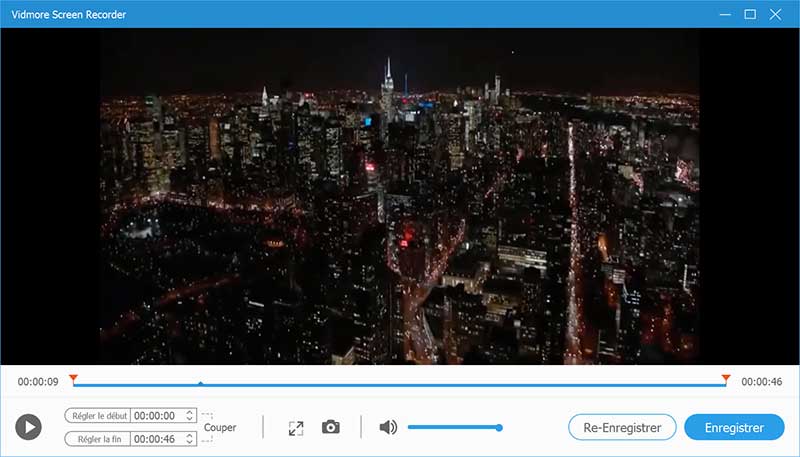Save recording with Enregistrer button
Screen dimensions: 800x457
pos(735,427)
